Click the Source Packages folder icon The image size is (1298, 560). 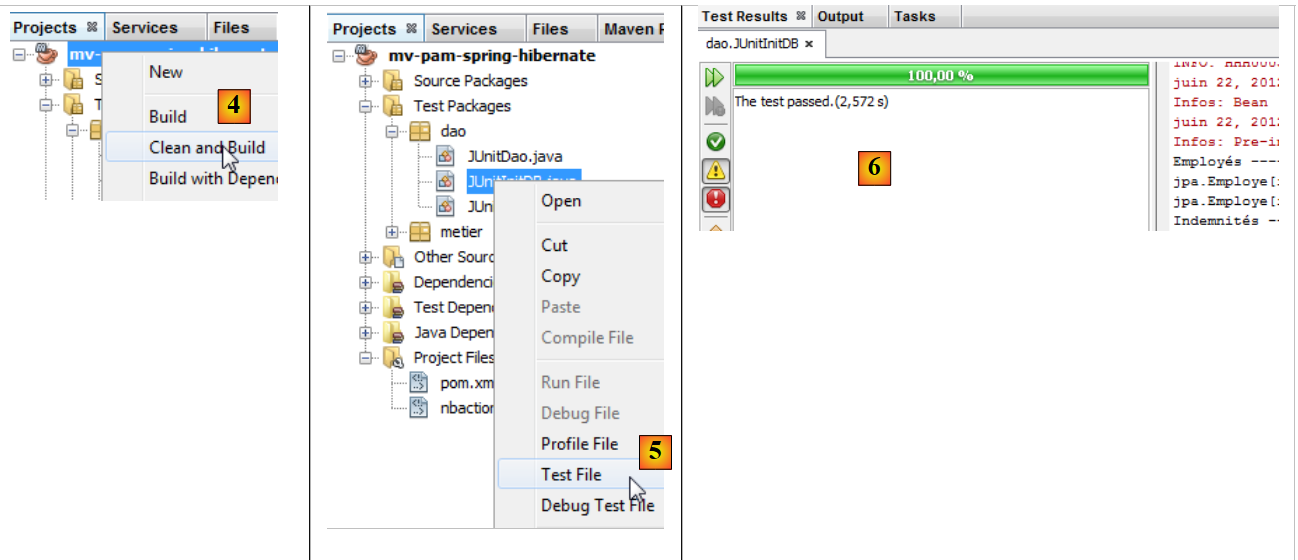pyautogui.click(x=393, y=81)
